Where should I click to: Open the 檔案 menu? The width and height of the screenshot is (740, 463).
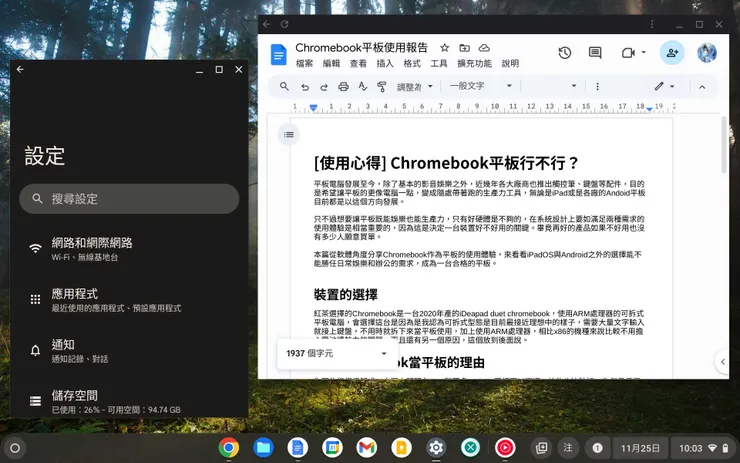click(x=304, y=63)
